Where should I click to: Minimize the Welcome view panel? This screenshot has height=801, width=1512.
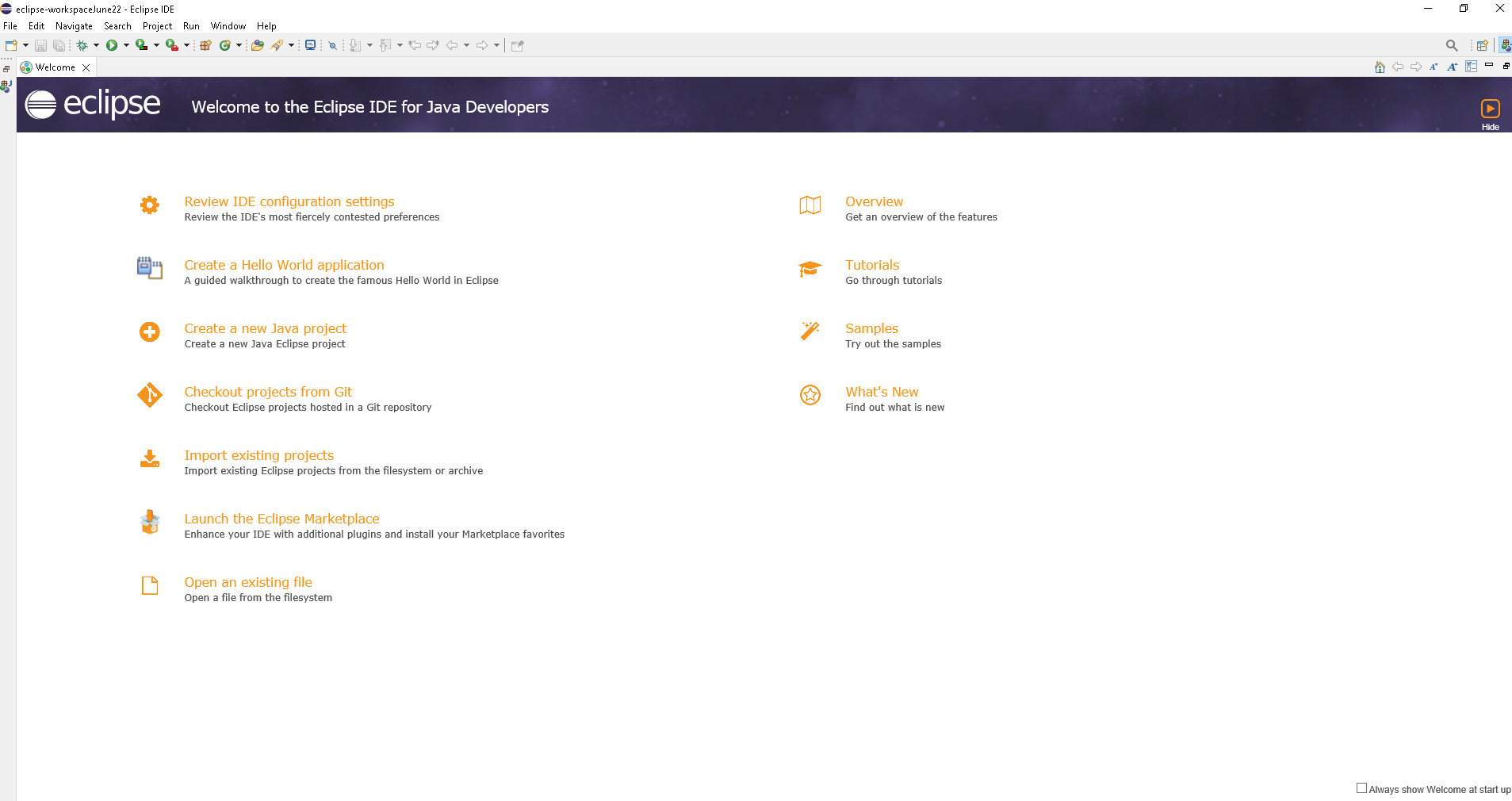(x=1489, y=65)
